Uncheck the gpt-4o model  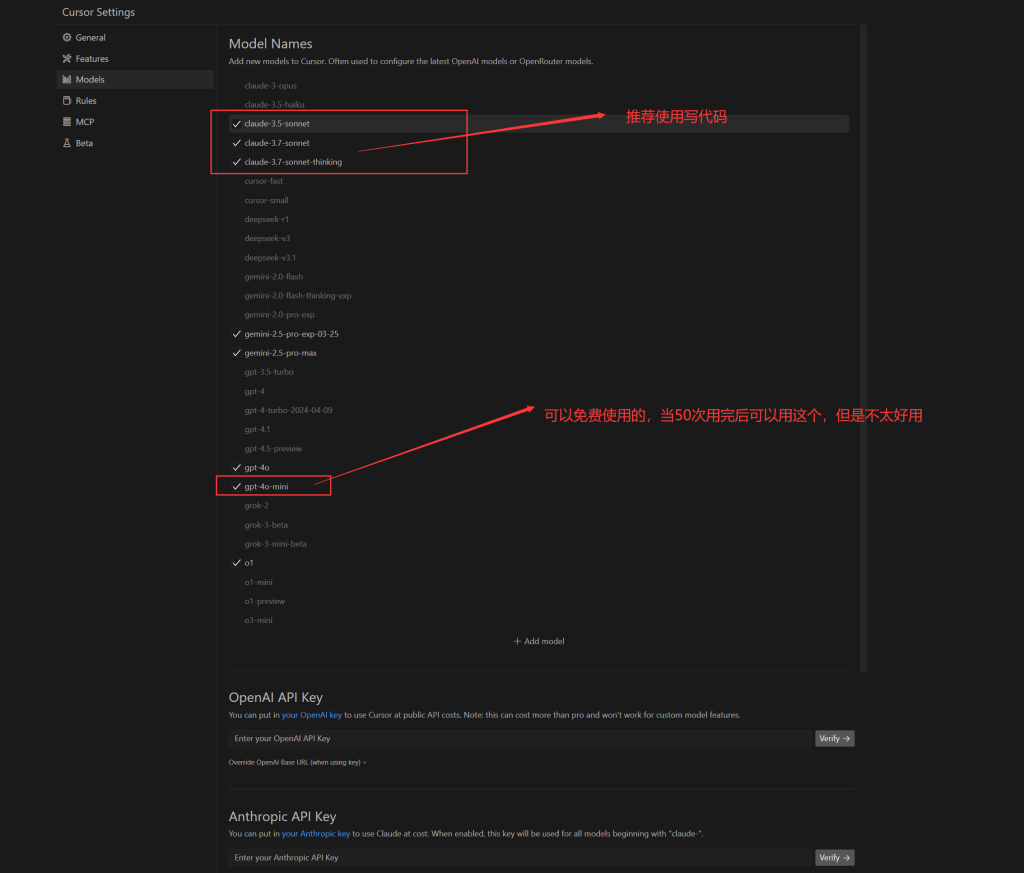[x=236, y=468]
